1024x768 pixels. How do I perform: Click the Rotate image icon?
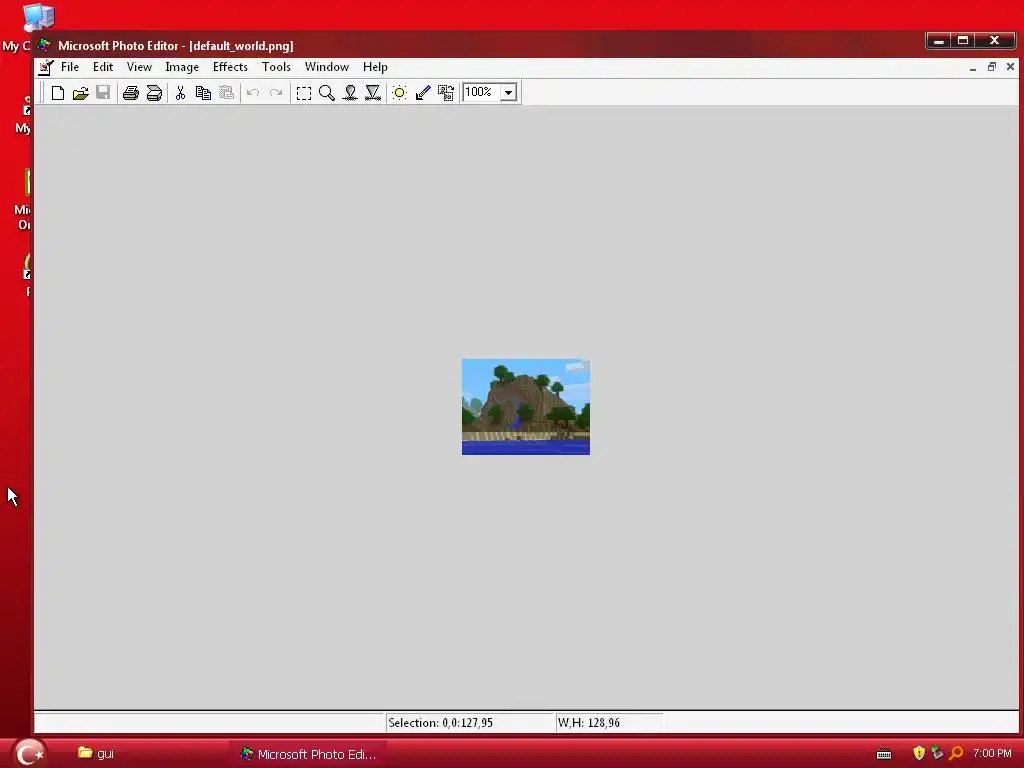[x=446, y=93]
